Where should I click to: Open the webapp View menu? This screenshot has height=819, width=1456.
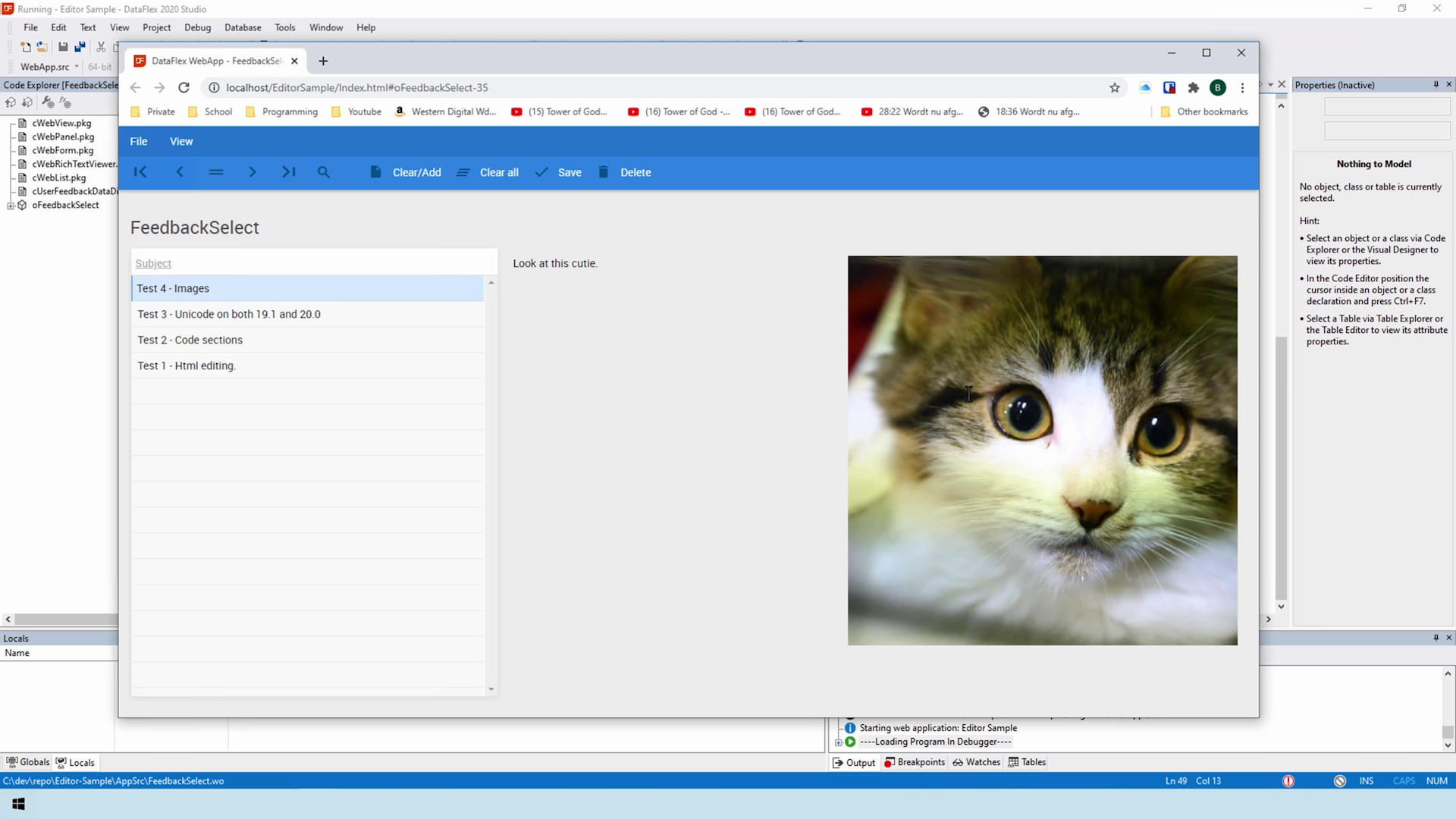181,141
